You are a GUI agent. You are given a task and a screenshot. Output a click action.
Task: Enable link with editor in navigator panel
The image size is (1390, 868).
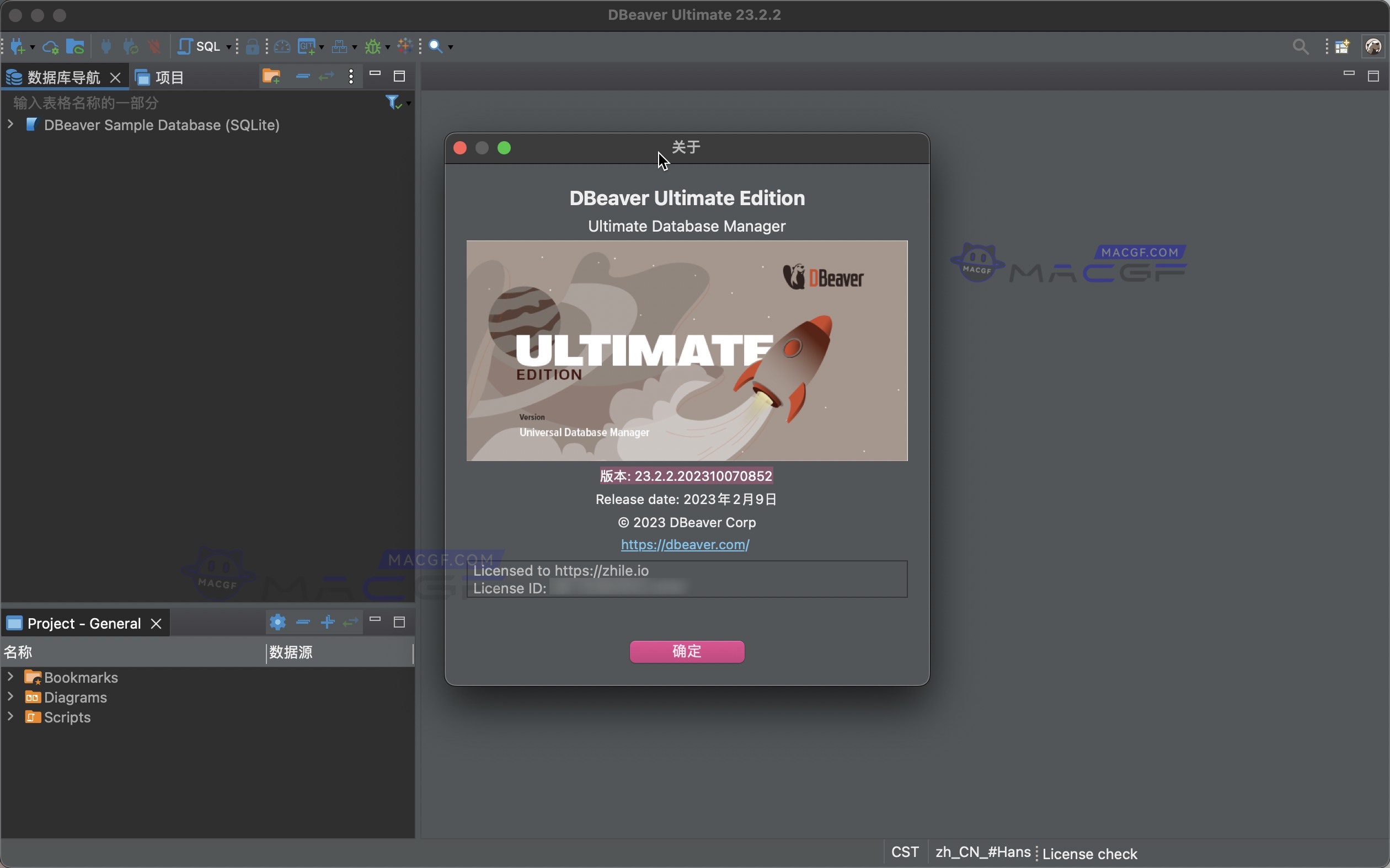tap(325, 76)
